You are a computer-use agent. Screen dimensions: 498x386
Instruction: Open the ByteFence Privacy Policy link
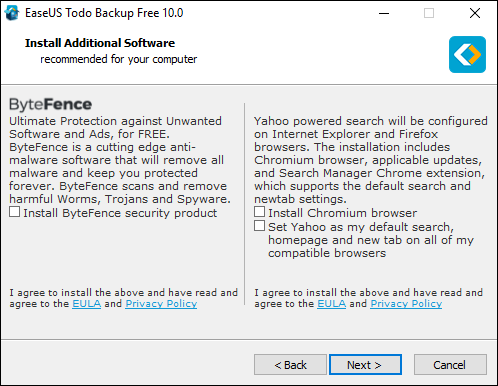[161, 304]
